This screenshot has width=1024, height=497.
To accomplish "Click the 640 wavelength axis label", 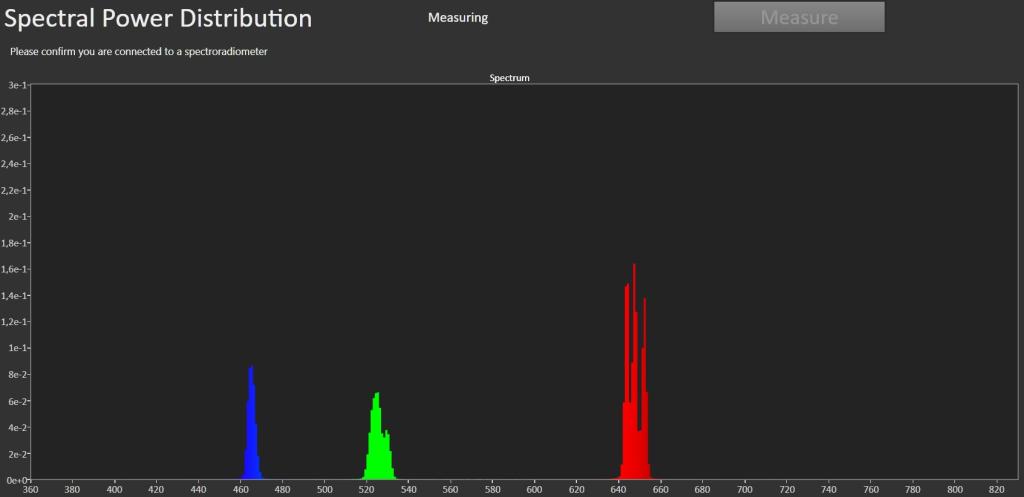I will point(619,489).
